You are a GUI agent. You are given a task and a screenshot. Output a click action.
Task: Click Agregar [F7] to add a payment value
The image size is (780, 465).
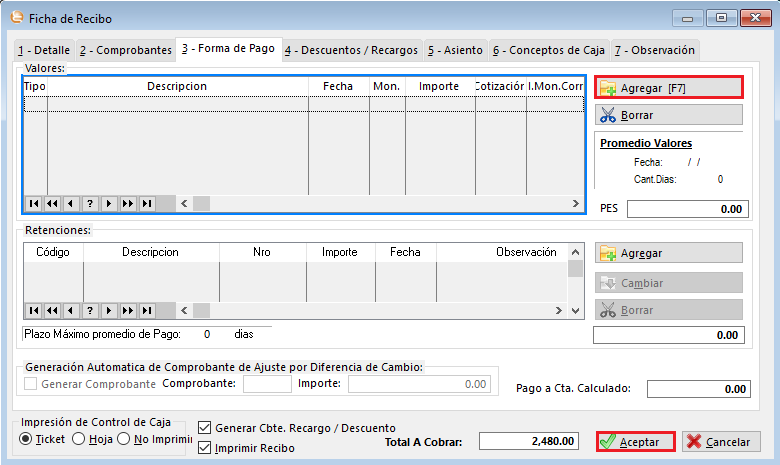pos(668,88)
